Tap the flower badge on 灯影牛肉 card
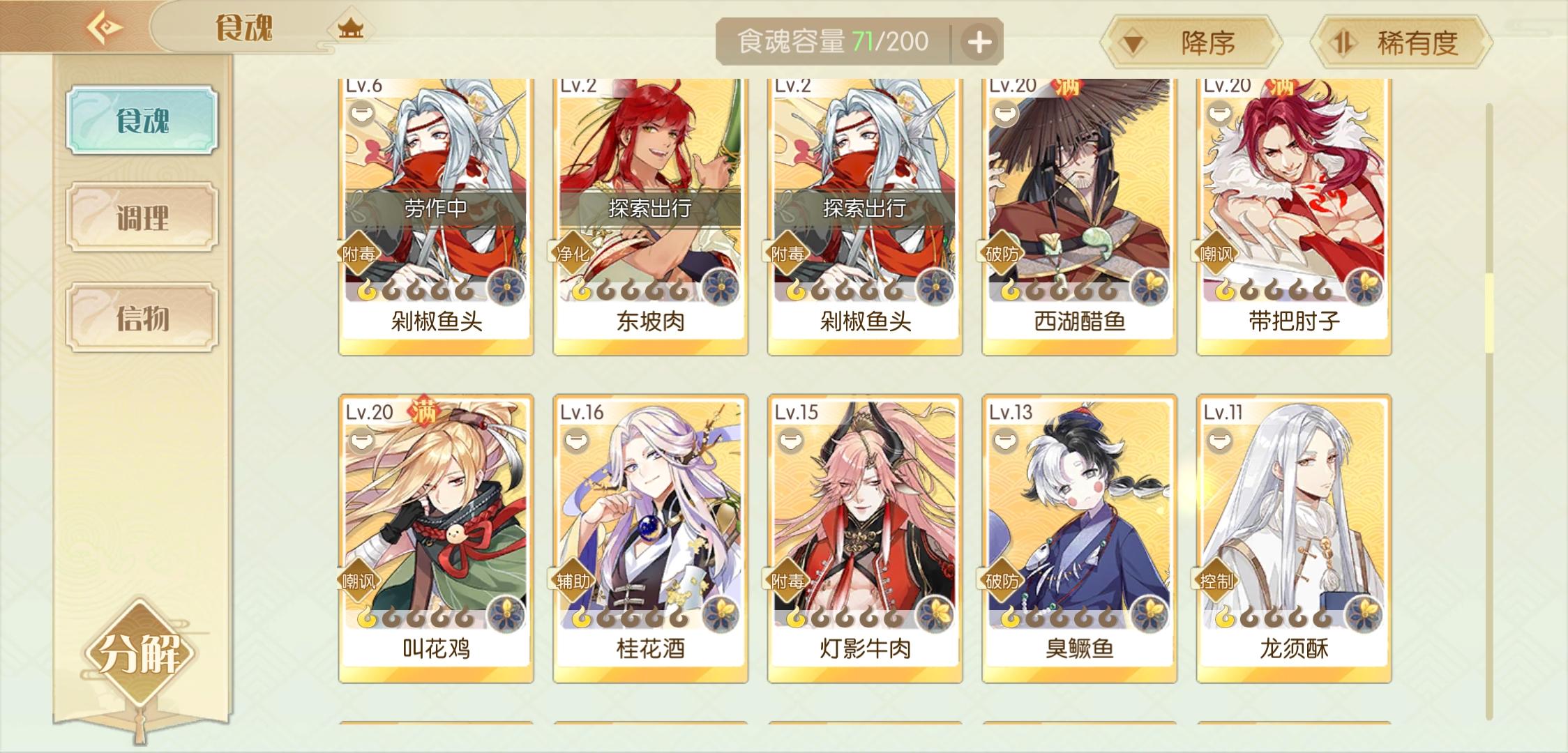Screen dimensions: 1568x753 (x=935, y=615)
